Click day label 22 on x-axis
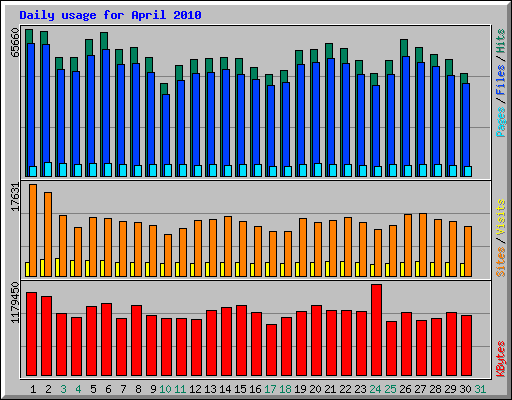Image resolution: width=512 pixels, height=400 pixels. 345,389
